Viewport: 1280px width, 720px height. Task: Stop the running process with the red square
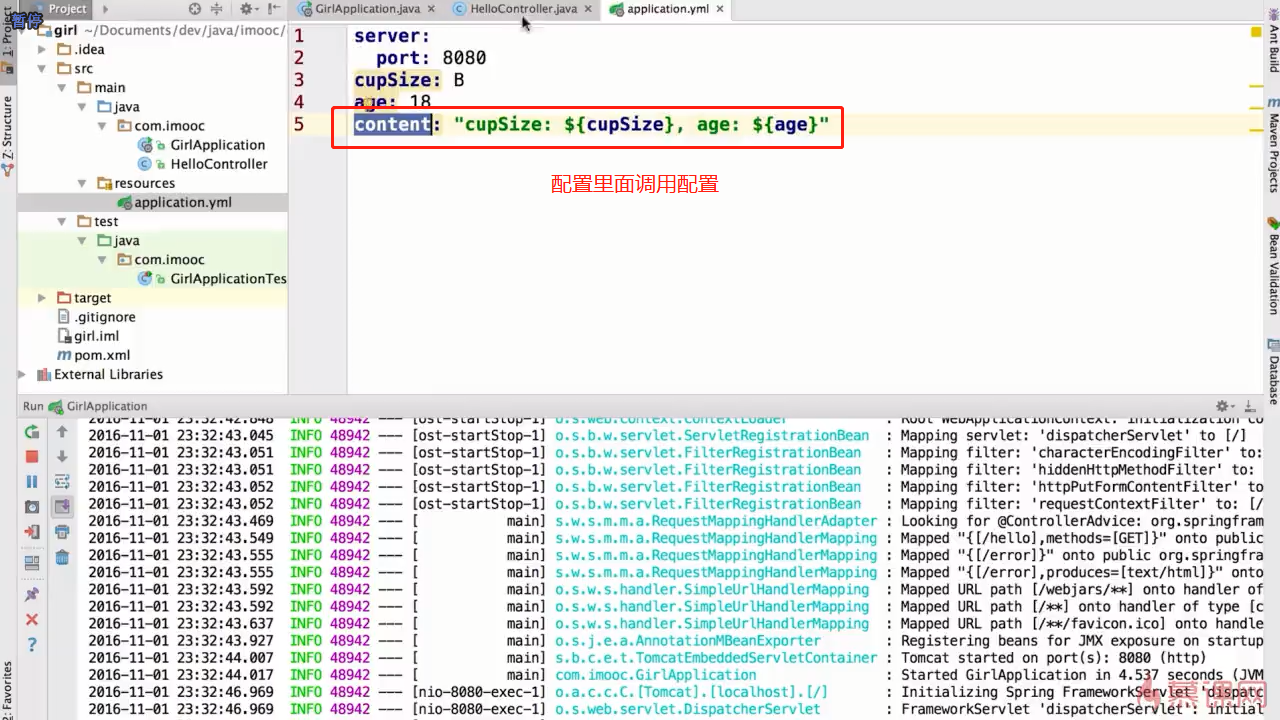tap(32, 456)
